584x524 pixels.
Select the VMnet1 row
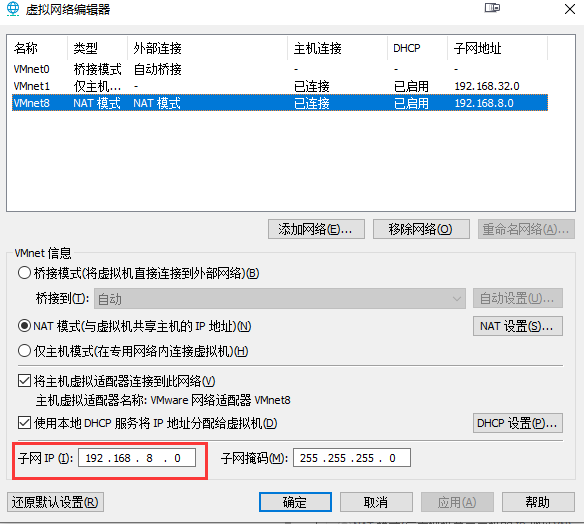[x=280, y=86]
